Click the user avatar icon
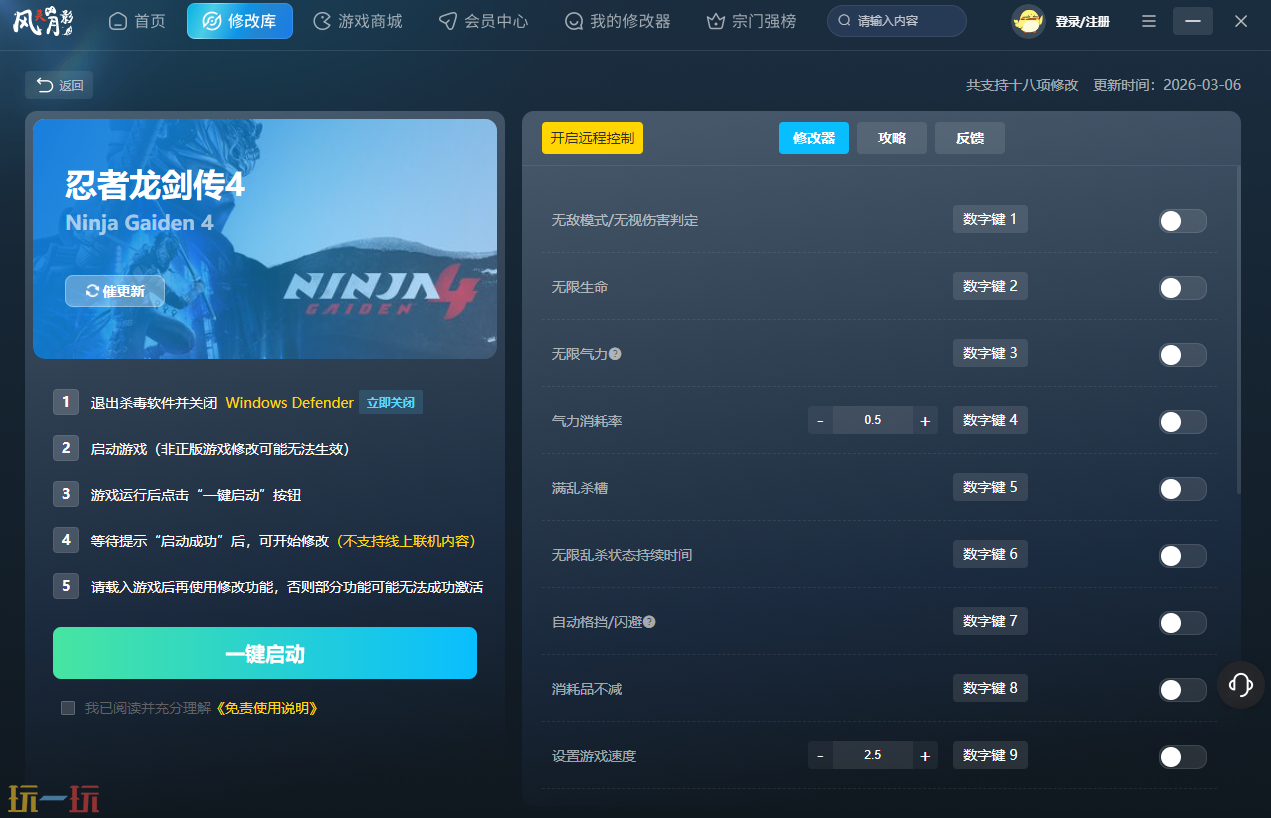 [1028, 21]
